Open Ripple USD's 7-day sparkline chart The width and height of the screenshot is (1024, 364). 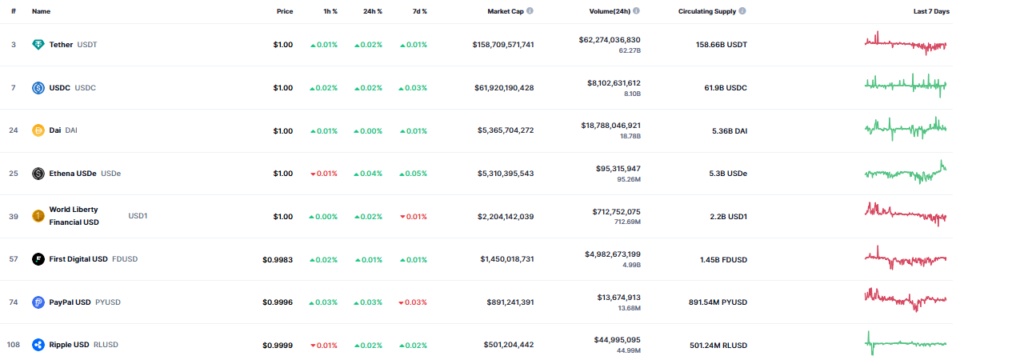pos(905,343)
